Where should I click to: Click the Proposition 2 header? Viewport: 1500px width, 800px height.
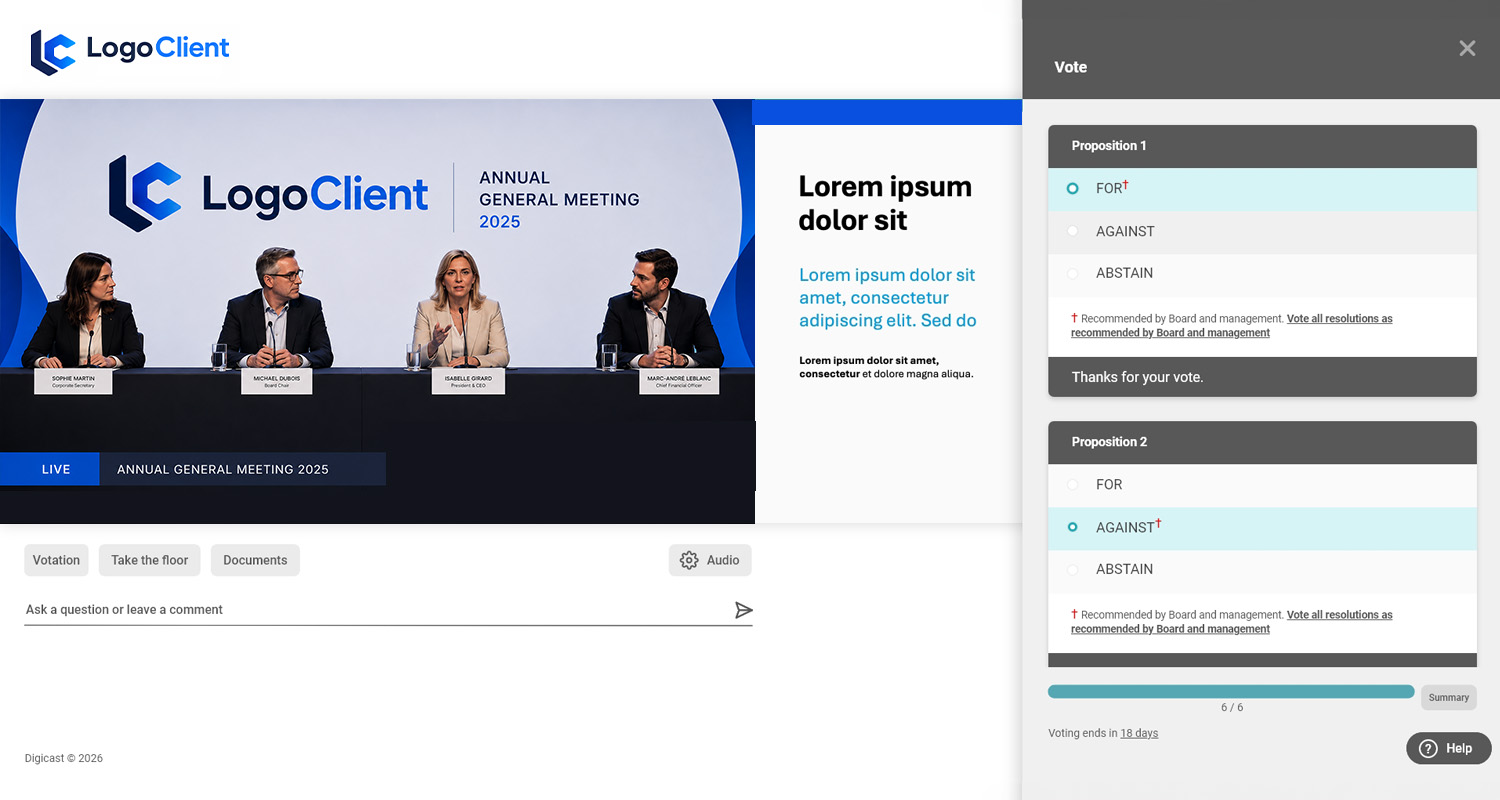click(1262, 442)
